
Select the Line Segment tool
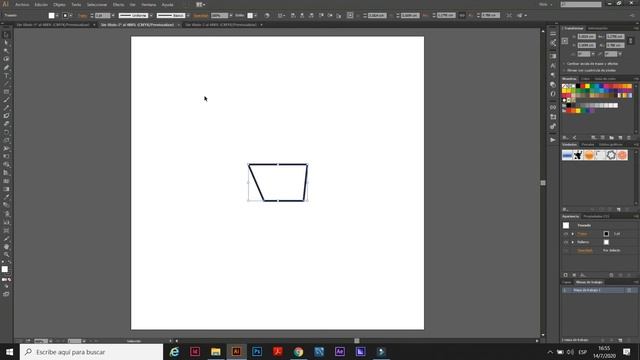pos(6,84)
